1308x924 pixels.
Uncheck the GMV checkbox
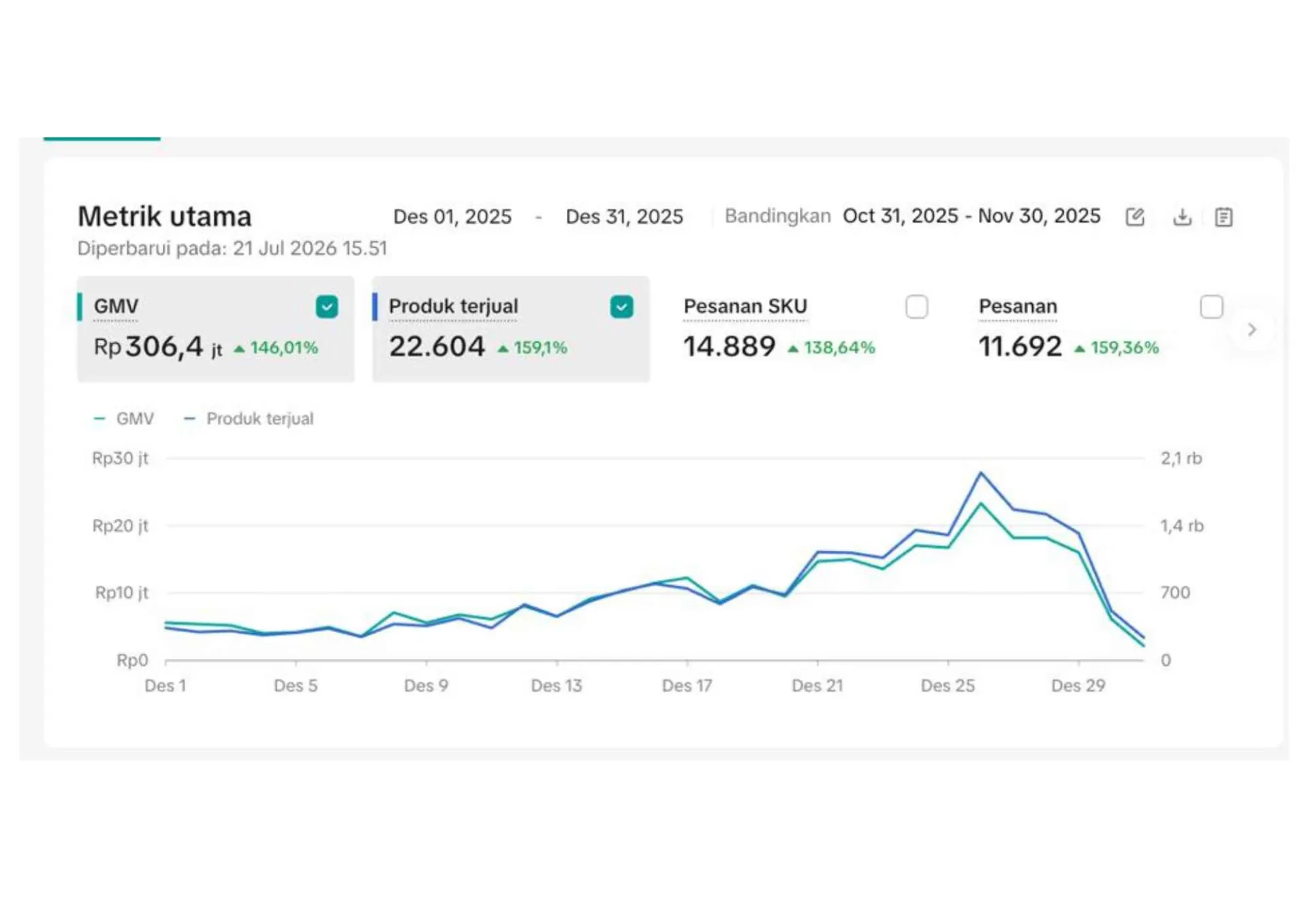327,306
